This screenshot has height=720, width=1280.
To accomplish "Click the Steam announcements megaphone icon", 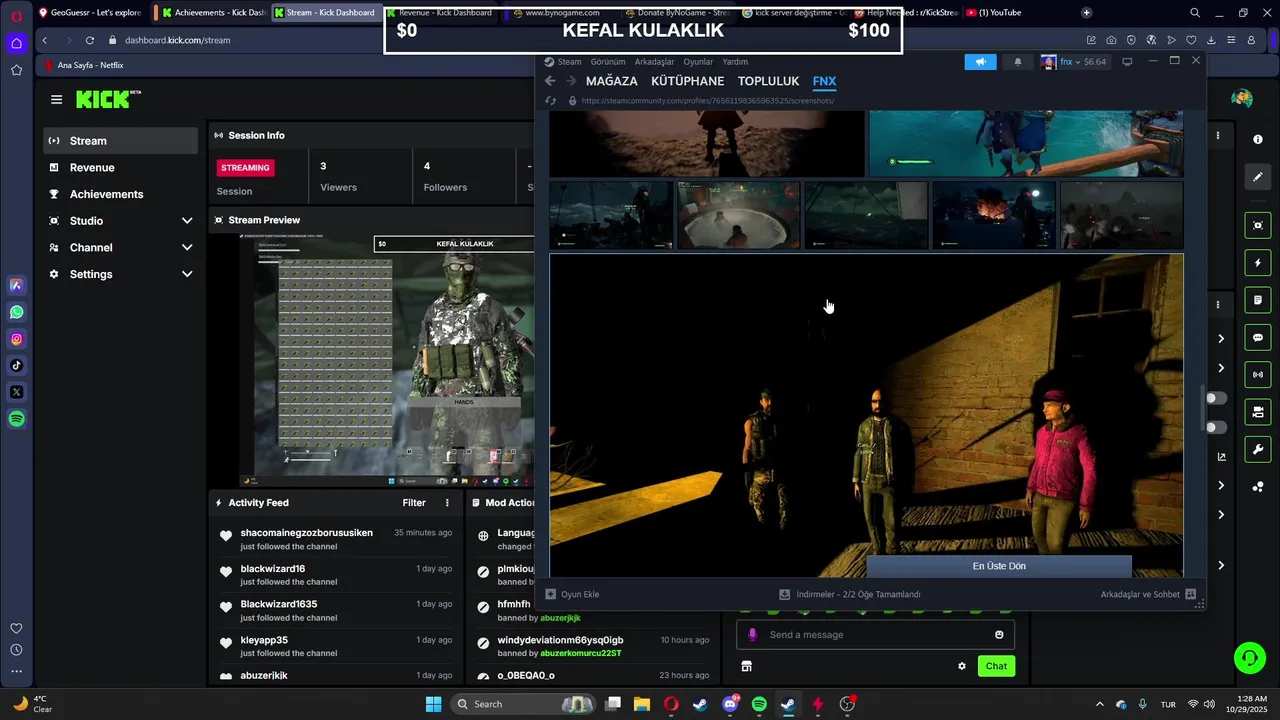I will [x=980, y=62].
